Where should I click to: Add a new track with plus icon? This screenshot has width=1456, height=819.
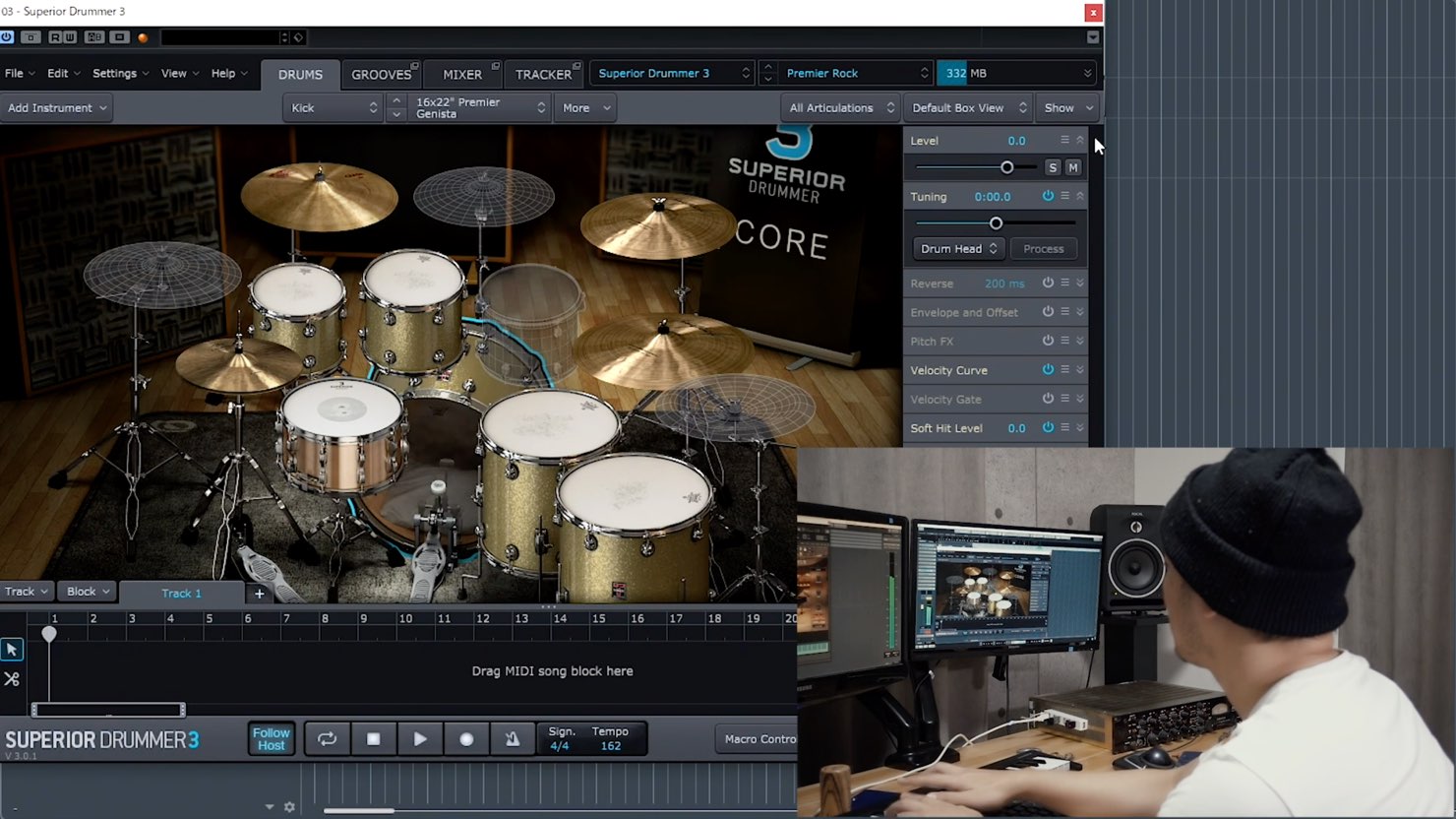coord(260,593)
